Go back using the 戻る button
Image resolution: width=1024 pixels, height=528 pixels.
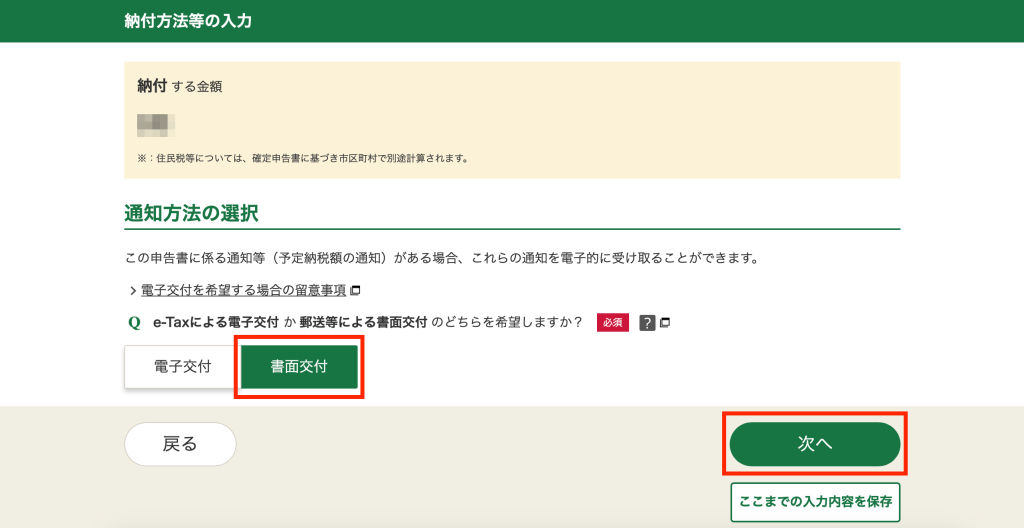click(180, 444)
